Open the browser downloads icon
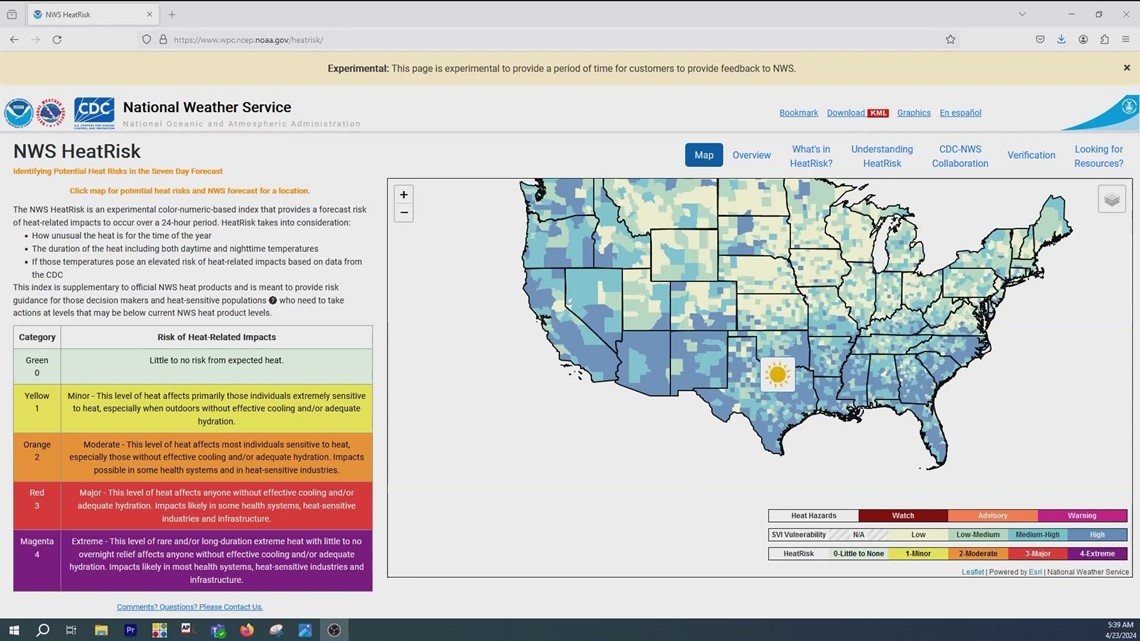This screenshot has height=641, width=1140. coord(1061,39)
